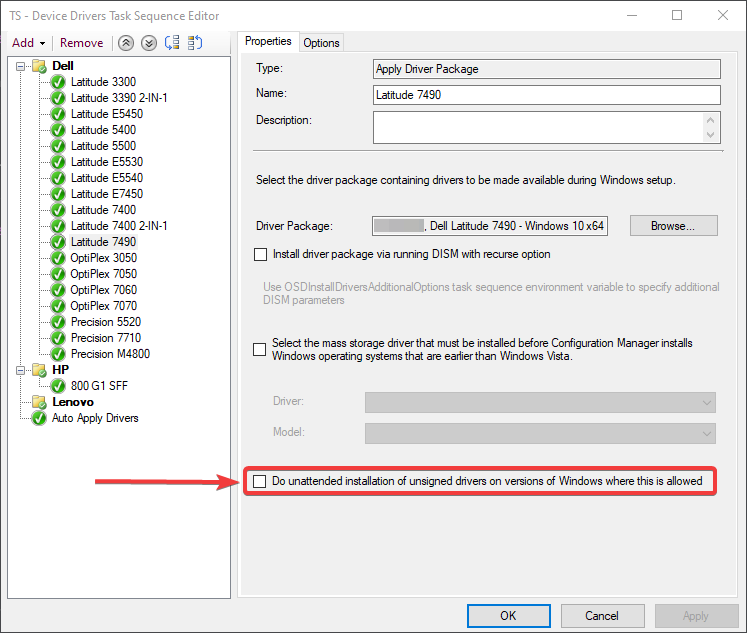Click green check icon beside Latitude 3390 2-IN-1
Screen dimensions: 747x633
click(x=58, y=98)
